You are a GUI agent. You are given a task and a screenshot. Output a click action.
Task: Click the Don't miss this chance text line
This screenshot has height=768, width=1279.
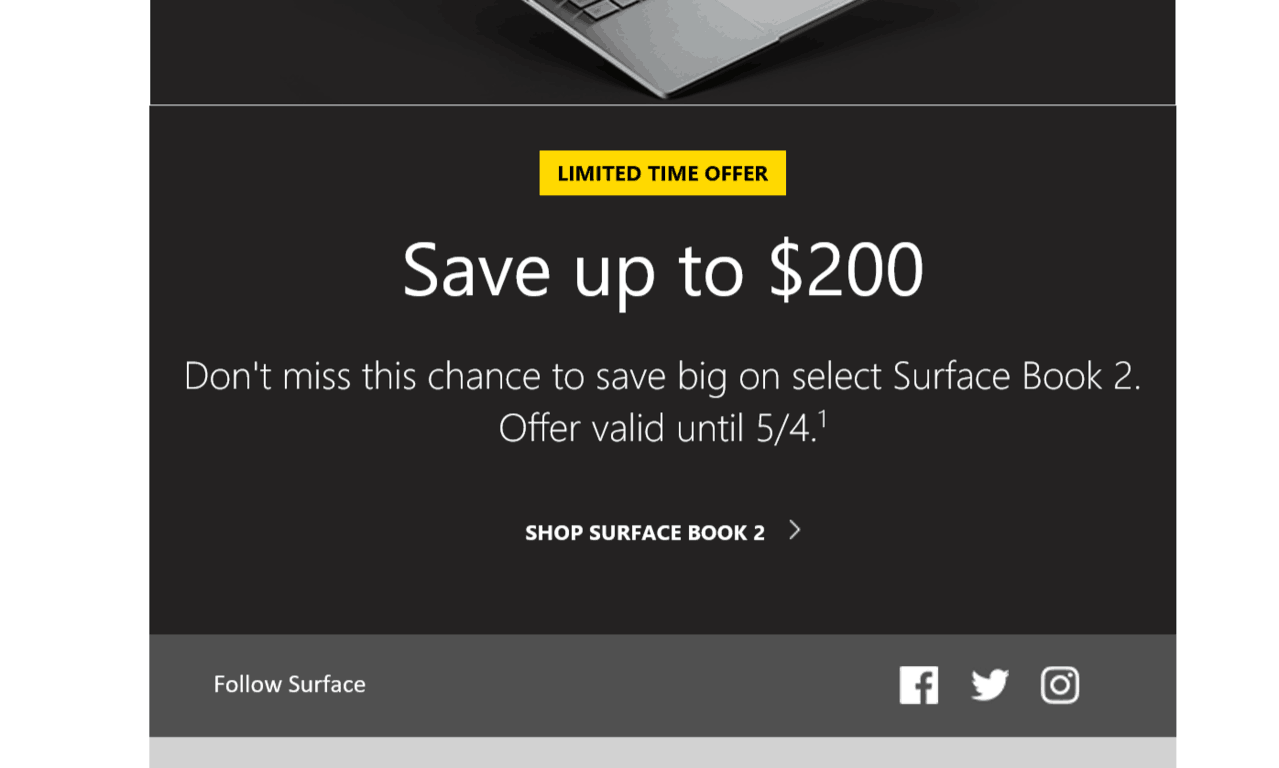[x=662, y=376]
